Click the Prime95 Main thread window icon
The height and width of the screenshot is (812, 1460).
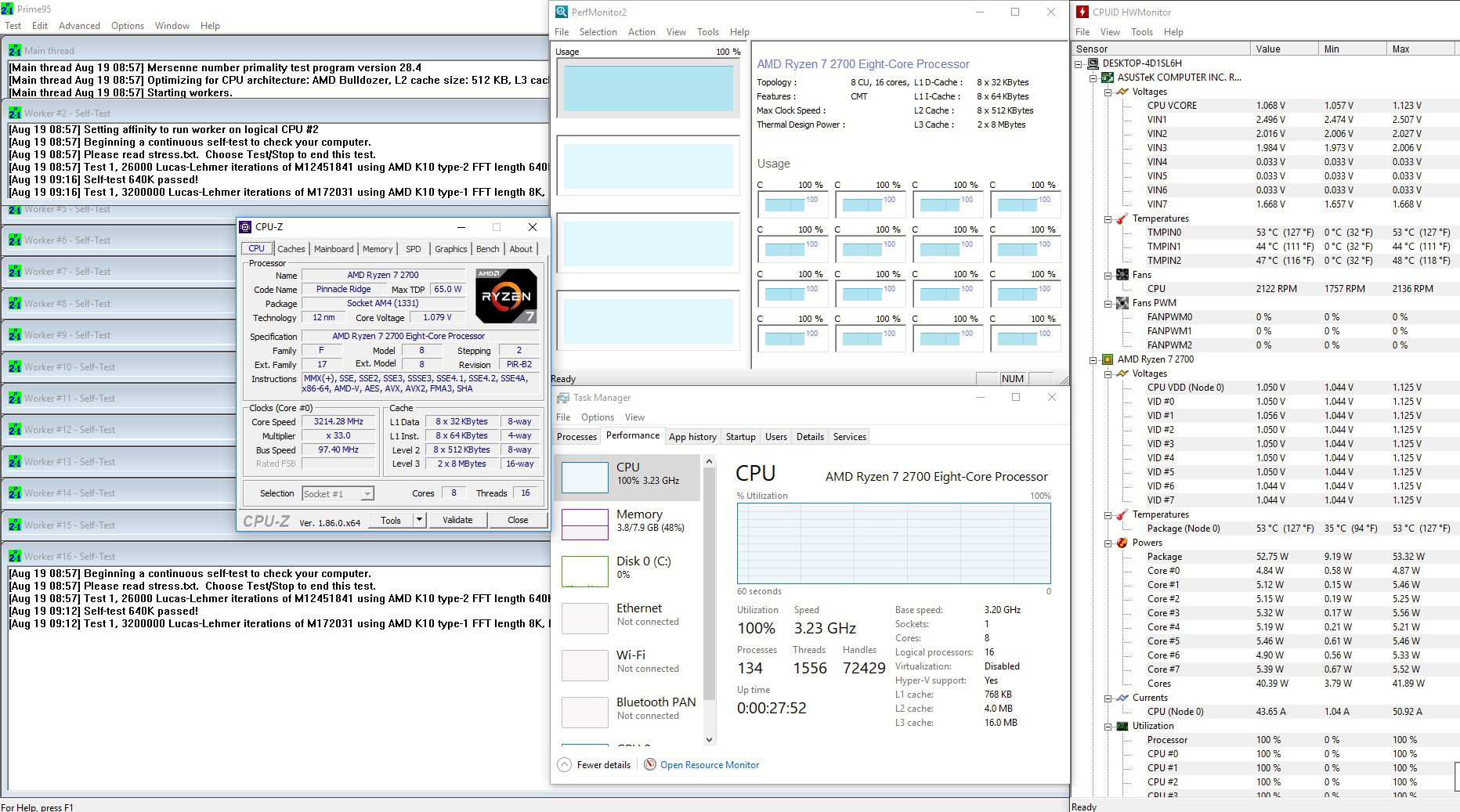coord(15,50)
